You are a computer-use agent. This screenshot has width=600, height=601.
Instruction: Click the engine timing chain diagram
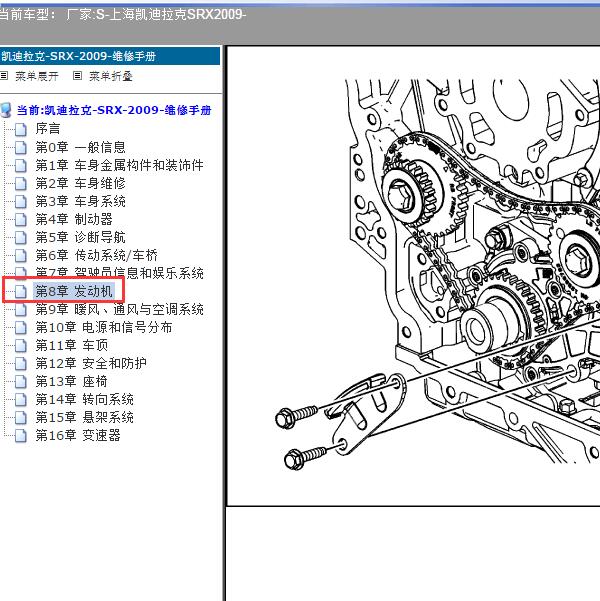[437, 274]
